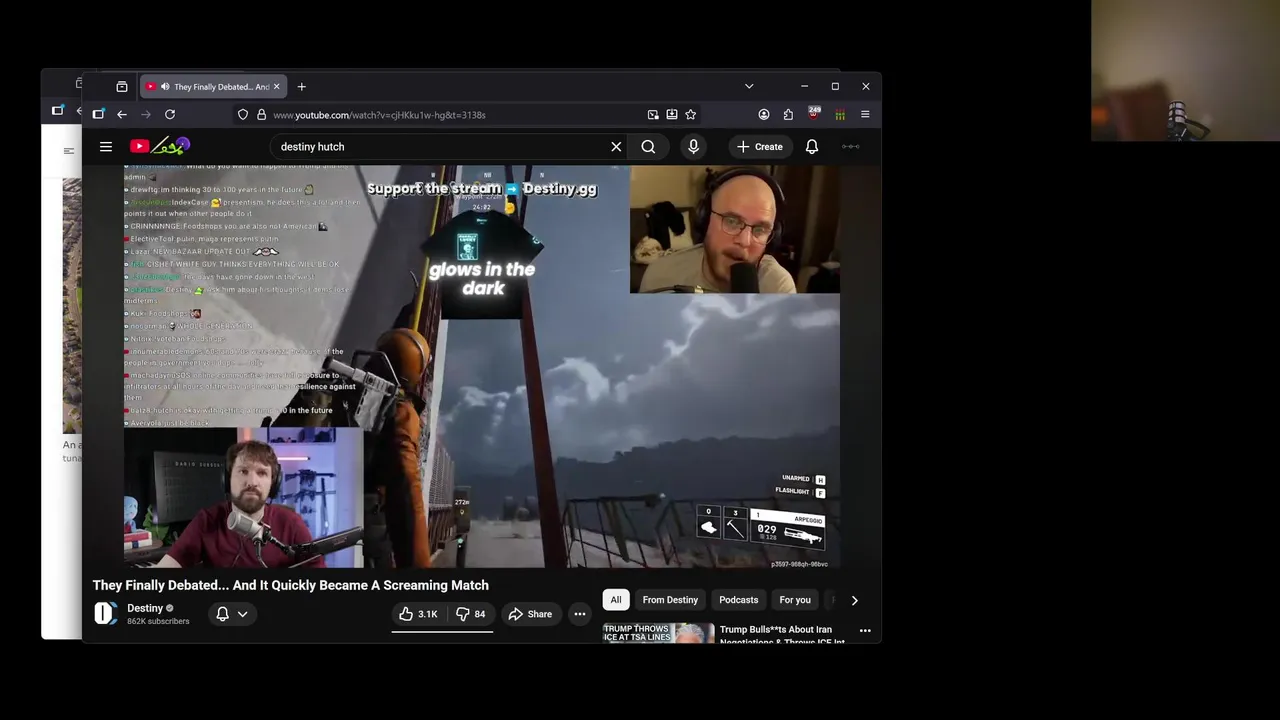1280x720 pixels.
Task: Open the Destiny channel avatar
Action: tap(105, 614)
